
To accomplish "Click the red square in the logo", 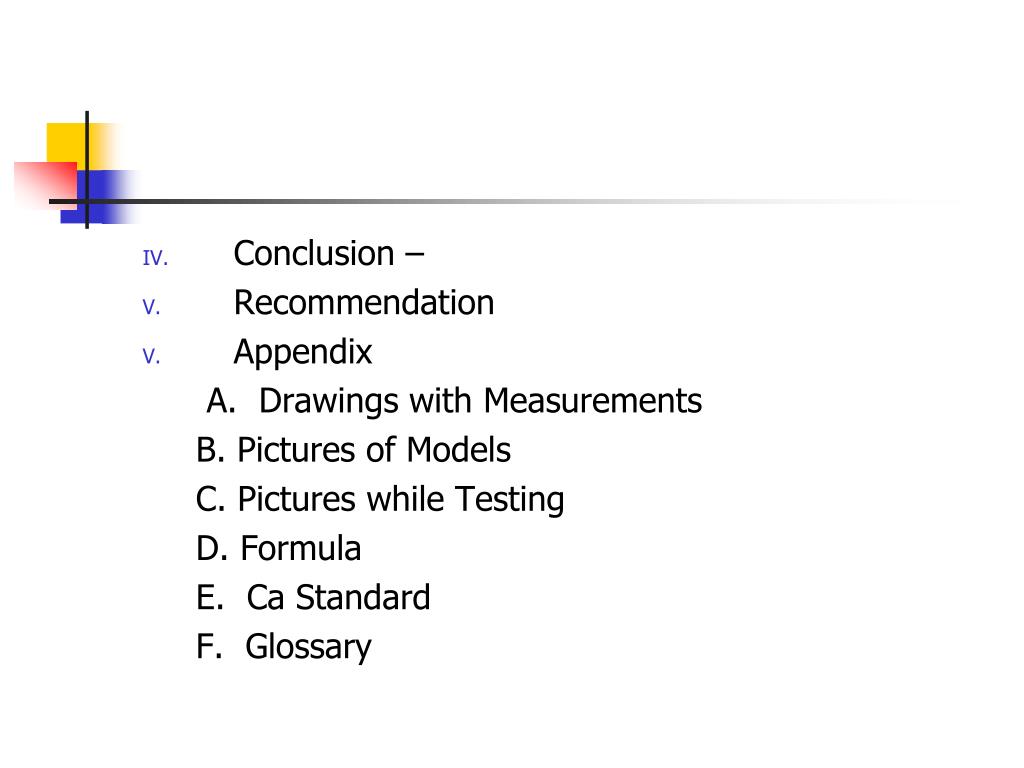I will coord(45,184).
